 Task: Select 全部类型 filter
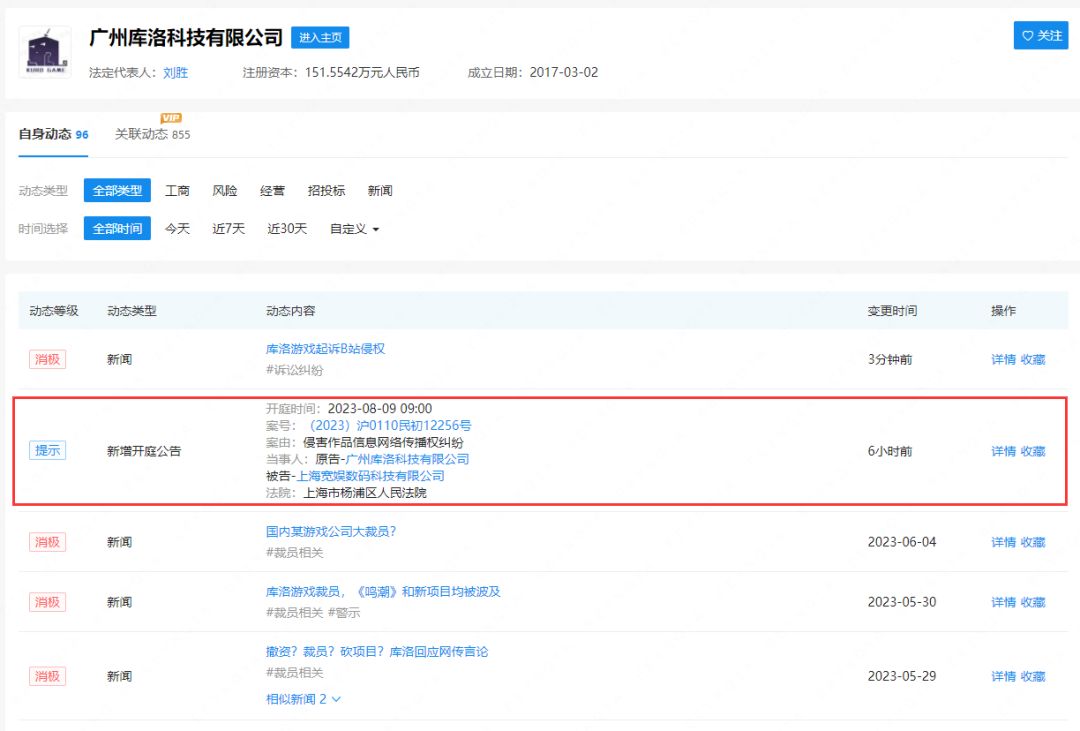pyautogui.click(x=117, y=190)
